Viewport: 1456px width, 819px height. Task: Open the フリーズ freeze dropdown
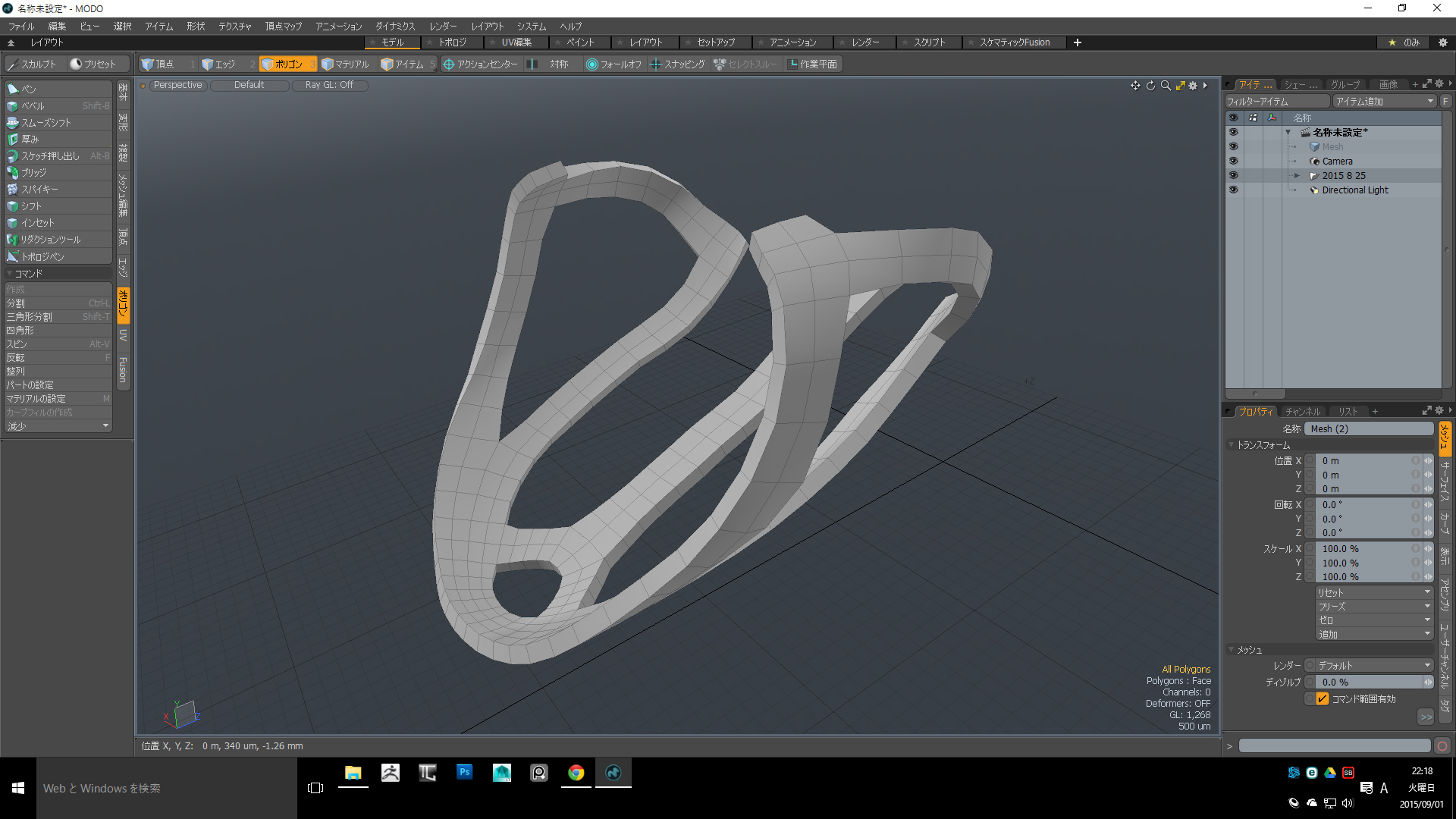tap(1374, 607)
